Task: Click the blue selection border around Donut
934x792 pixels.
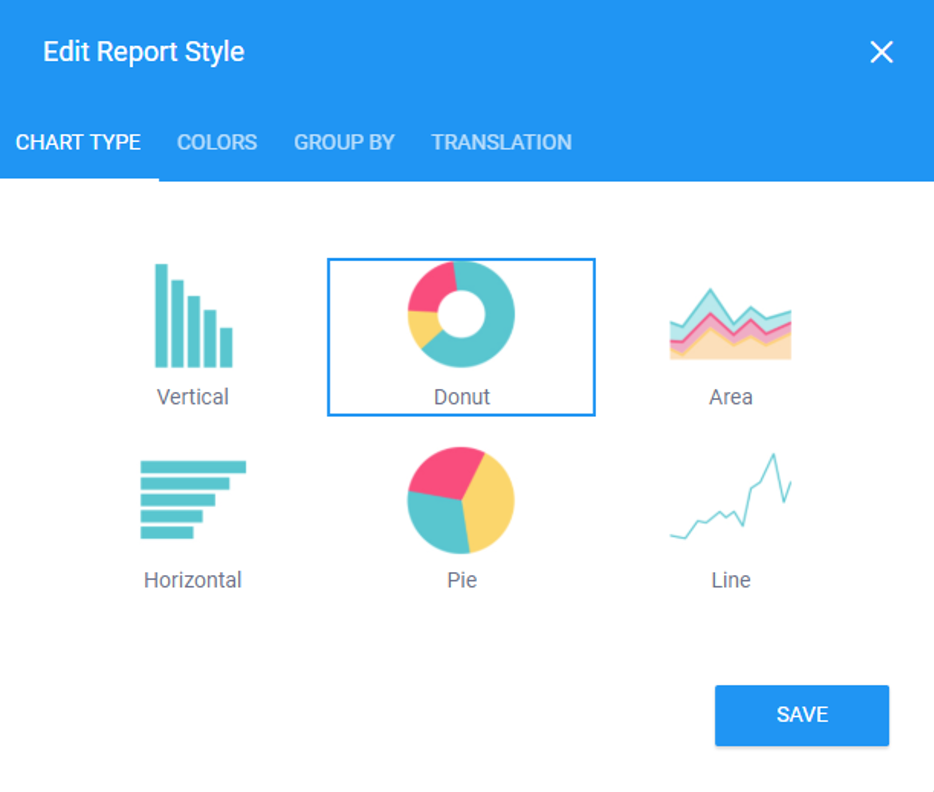Action: 329,336
